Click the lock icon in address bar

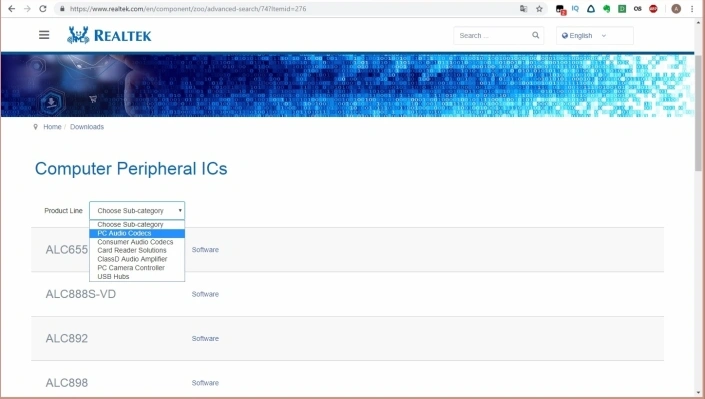click(62, 9)
